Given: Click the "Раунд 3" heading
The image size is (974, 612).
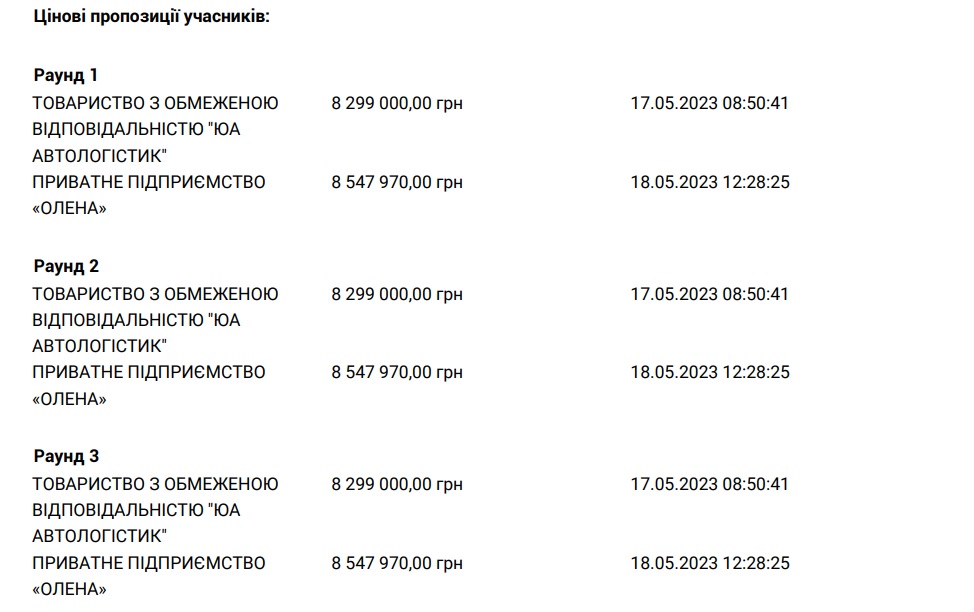Looking at the screenshot, I should [66, 457].
